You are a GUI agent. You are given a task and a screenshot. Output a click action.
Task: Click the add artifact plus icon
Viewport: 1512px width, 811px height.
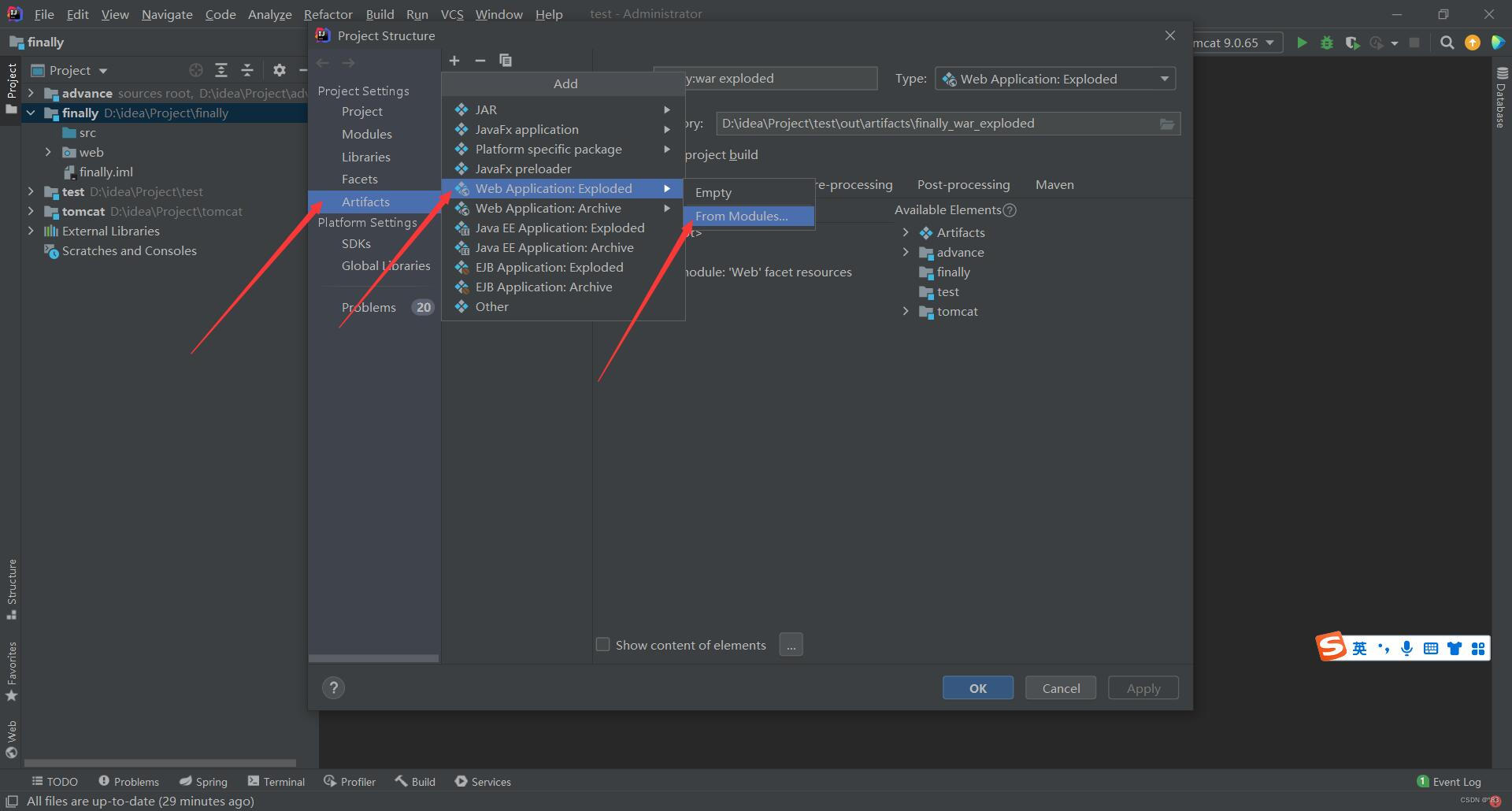pyautogui.click(x=454, y=61)
